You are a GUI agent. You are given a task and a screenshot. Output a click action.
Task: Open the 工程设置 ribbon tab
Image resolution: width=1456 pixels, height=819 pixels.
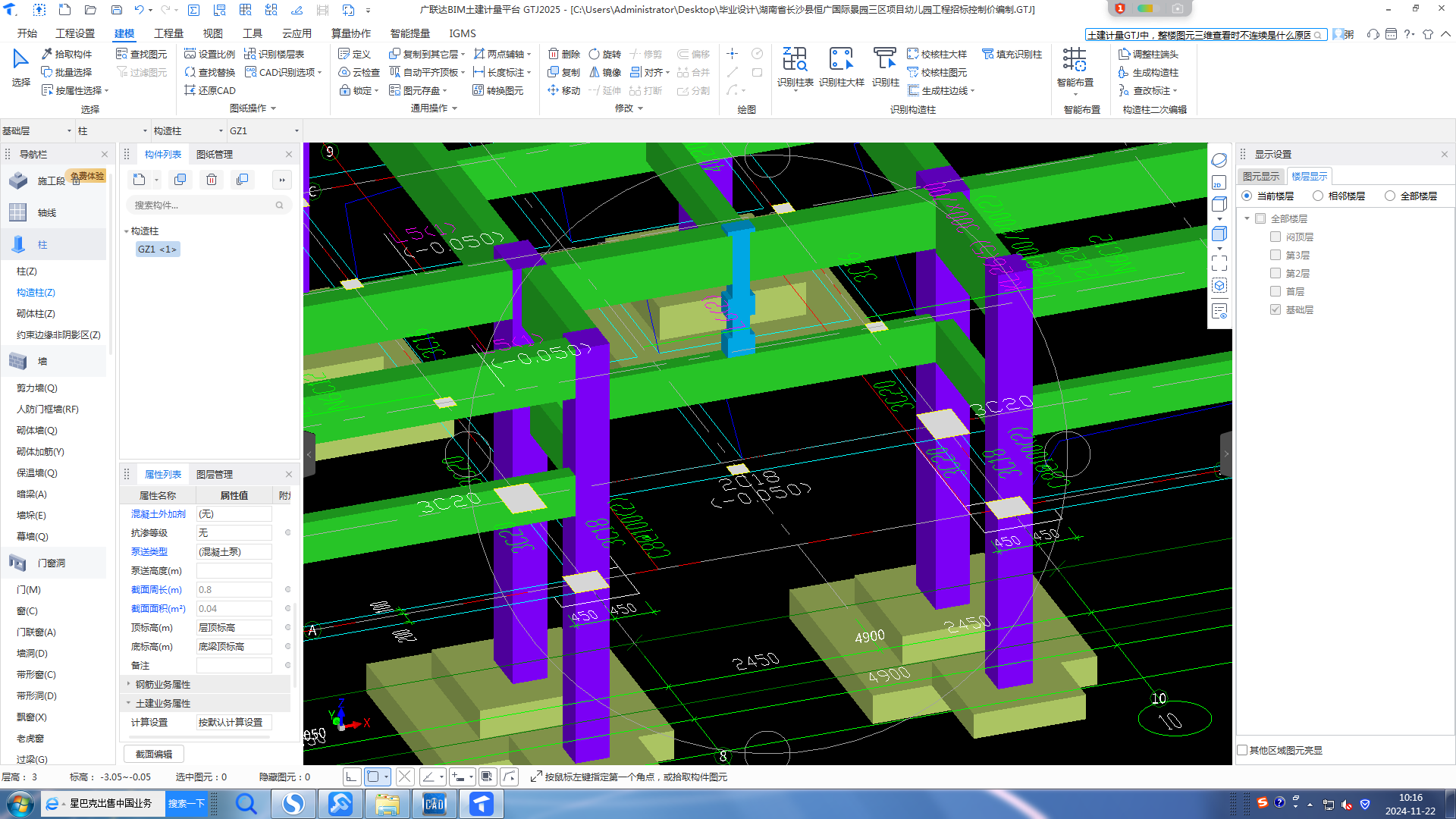[75, 33]
